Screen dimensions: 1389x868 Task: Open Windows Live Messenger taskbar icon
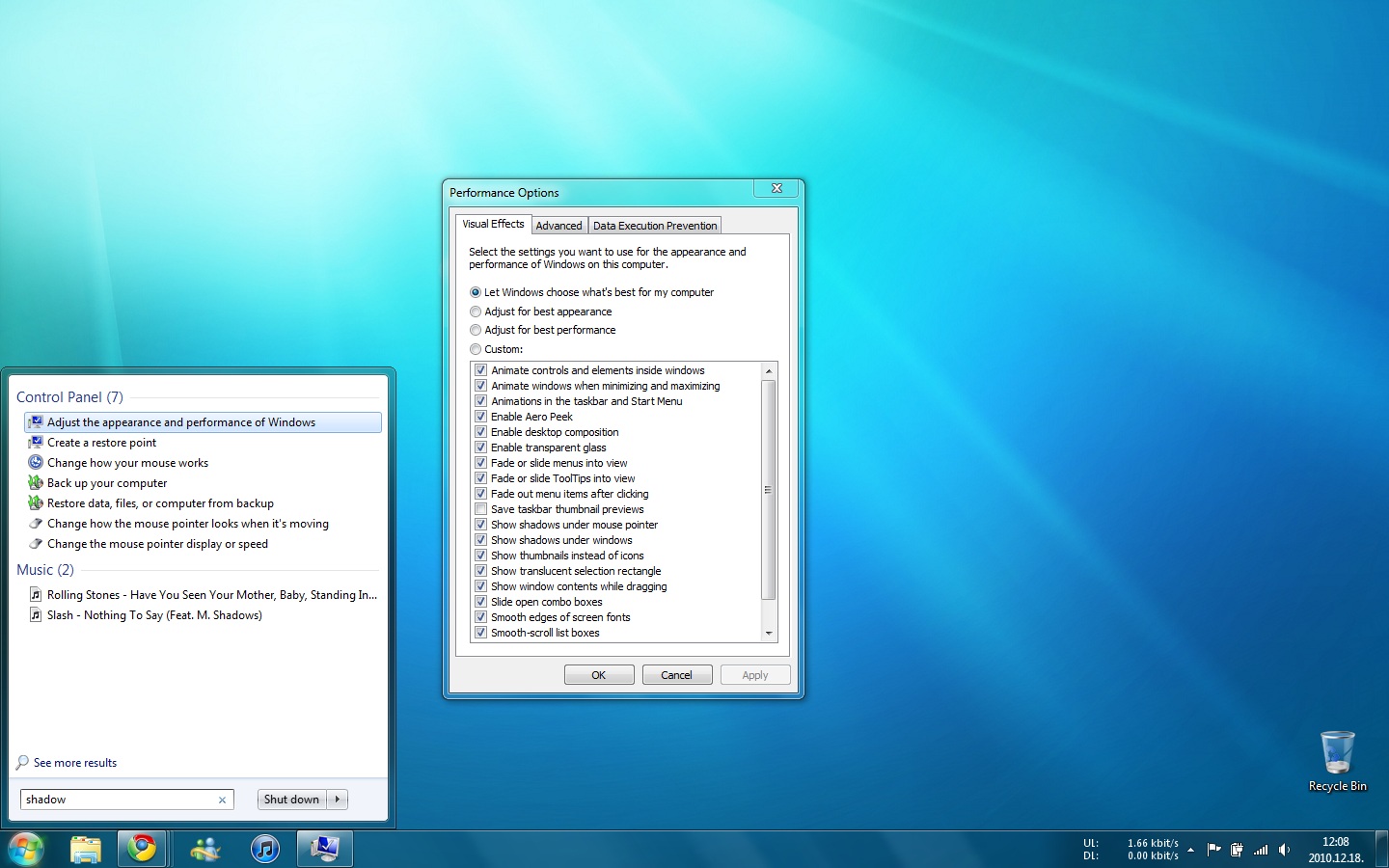pos(204,849)
